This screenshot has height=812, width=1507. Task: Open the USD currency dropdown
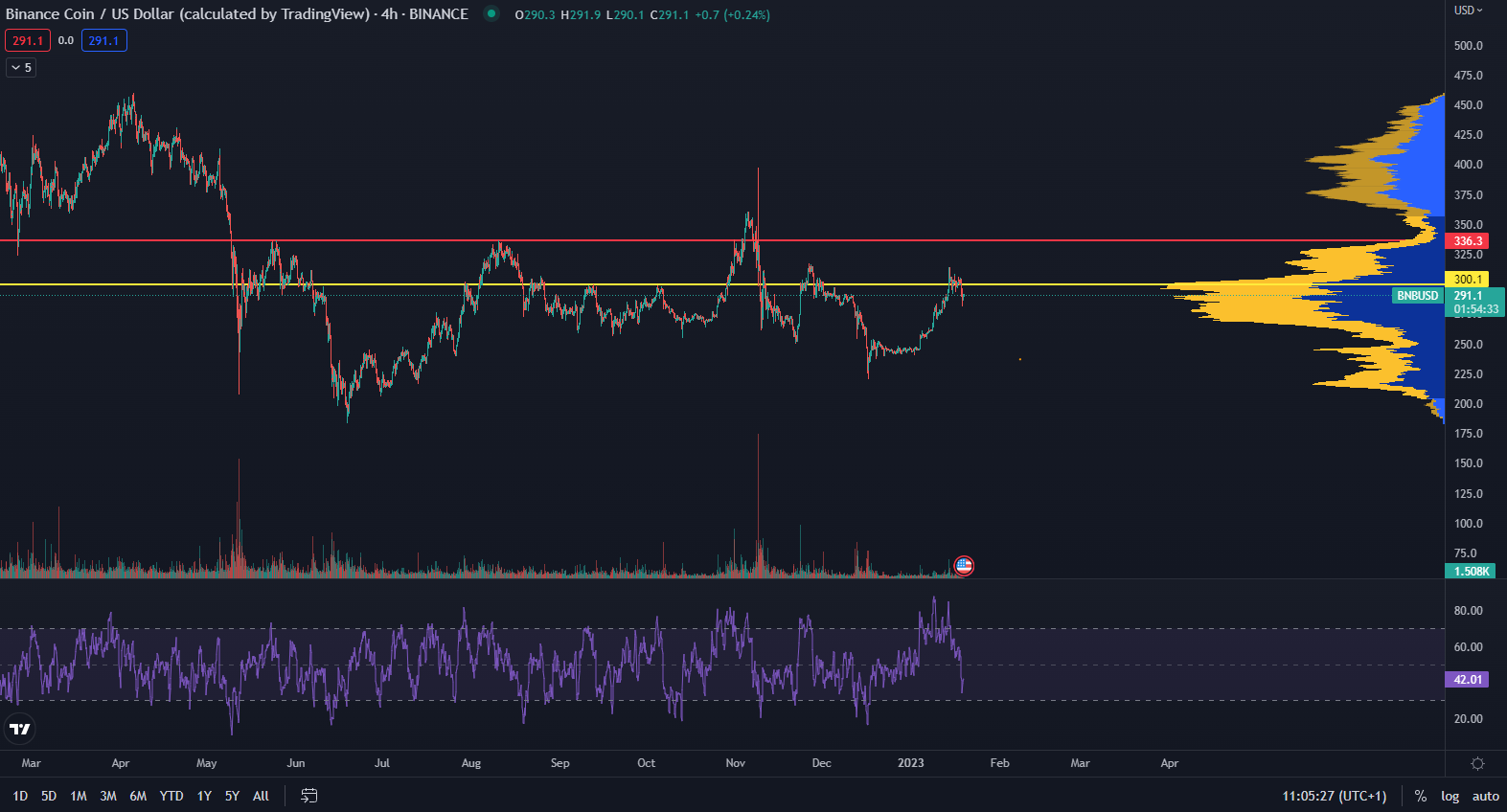point(1467,11)
